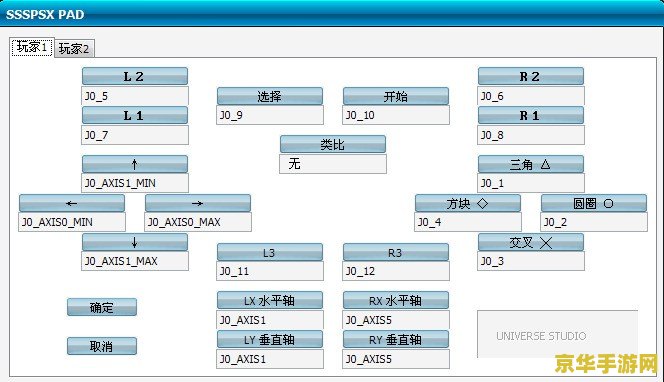Select the J0_4 field under 方块
The height and width of the screenshot is (382, 664).
(x=468, y=222)
